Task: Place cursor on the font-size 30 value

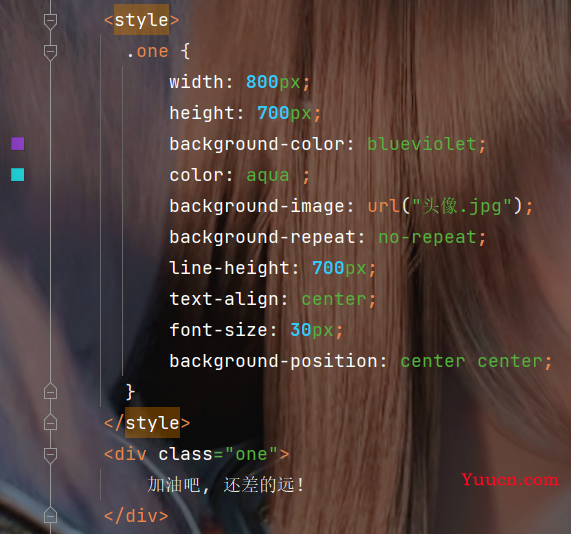Action: [301, 330]
